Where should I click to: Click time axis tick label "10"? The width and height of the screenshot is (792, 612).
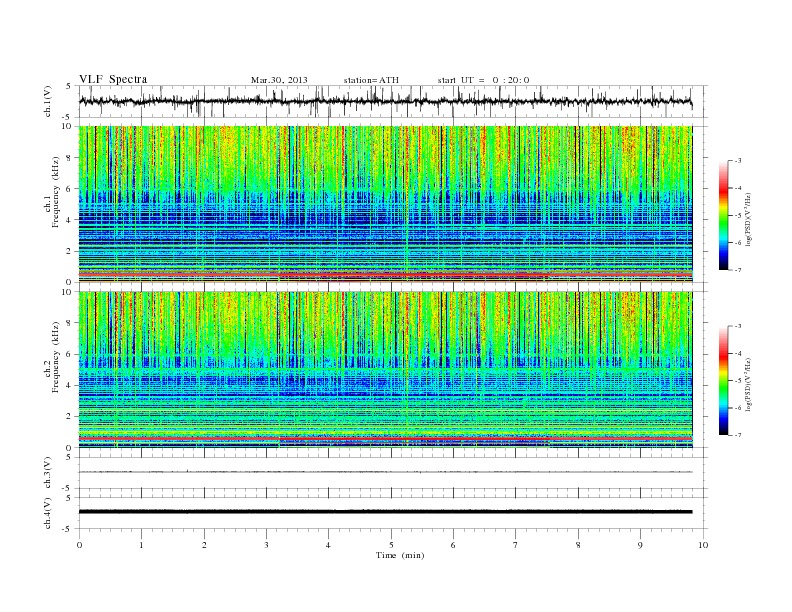703,545
